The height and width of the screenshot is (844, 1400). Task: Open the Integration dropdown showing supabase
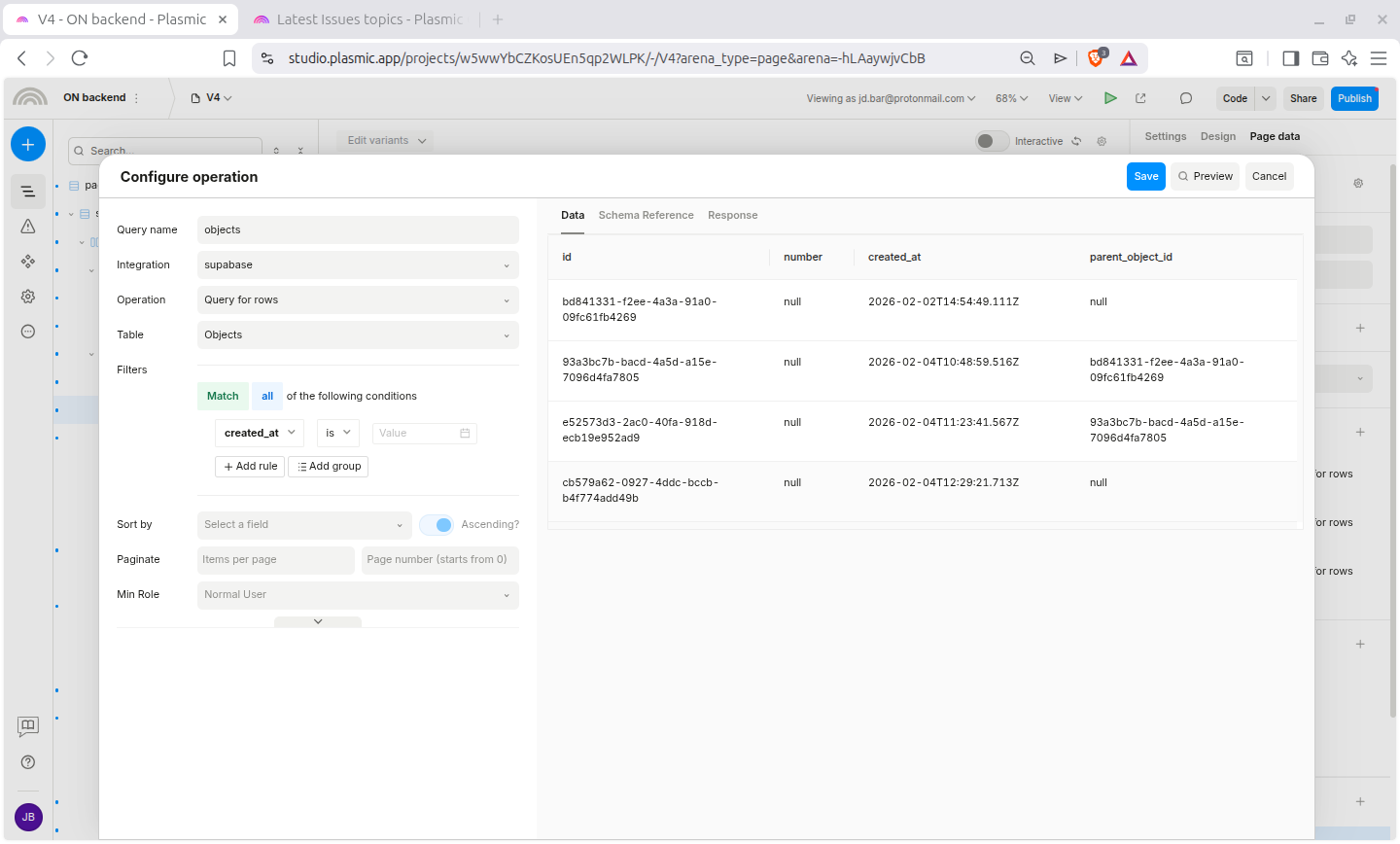pyautogui.click(x=357, y=265)
